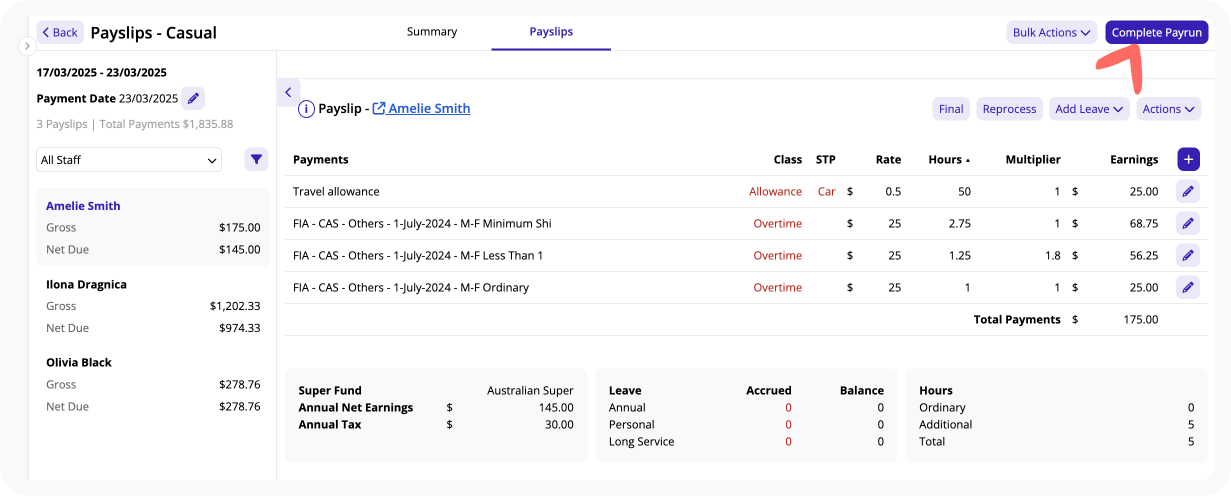Click the red Allowance class label
Screen dimensions: 1231x496
775,191
